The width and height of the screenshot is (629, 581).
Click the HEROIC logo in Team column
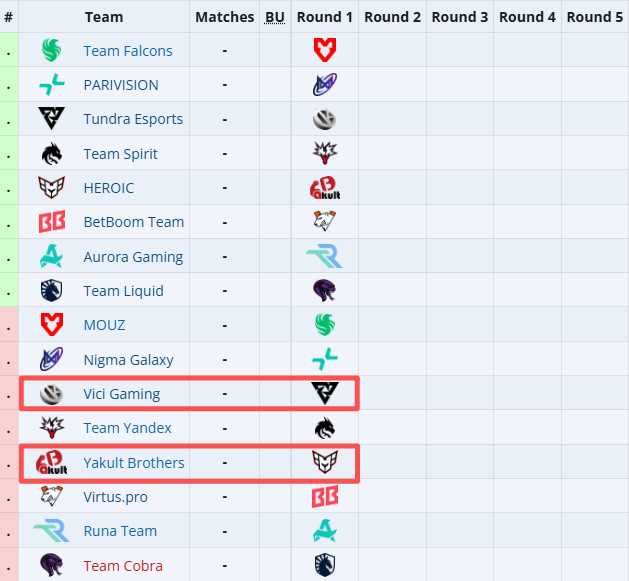(x=51, y=188)
